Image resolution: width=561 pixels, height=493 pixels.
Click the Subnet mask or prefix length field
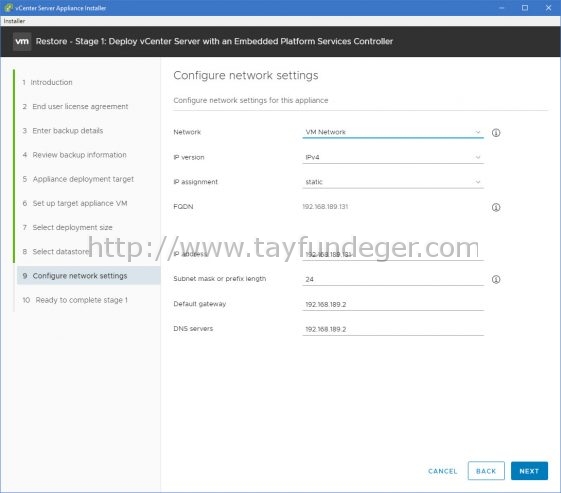coord(393,279)
